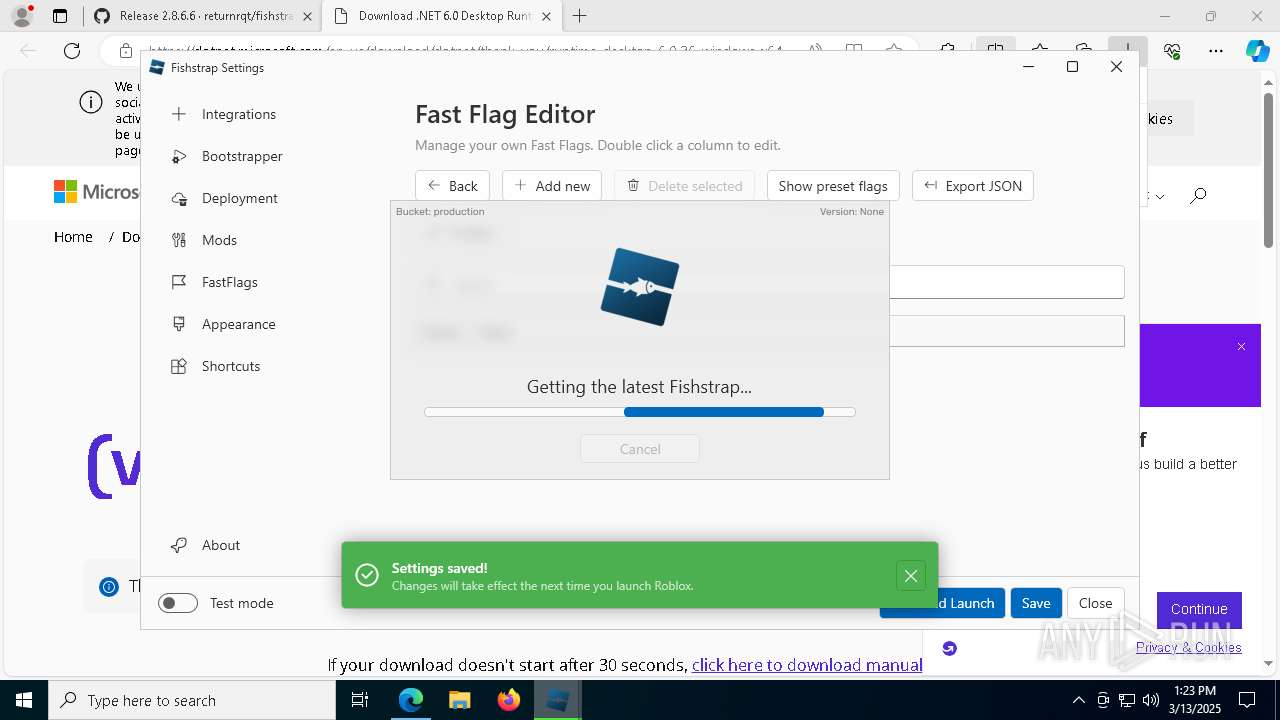1280x720 pixels.
Task: Maximize the Fishstrap Settings window
Action: click(x=1072, y=67)
